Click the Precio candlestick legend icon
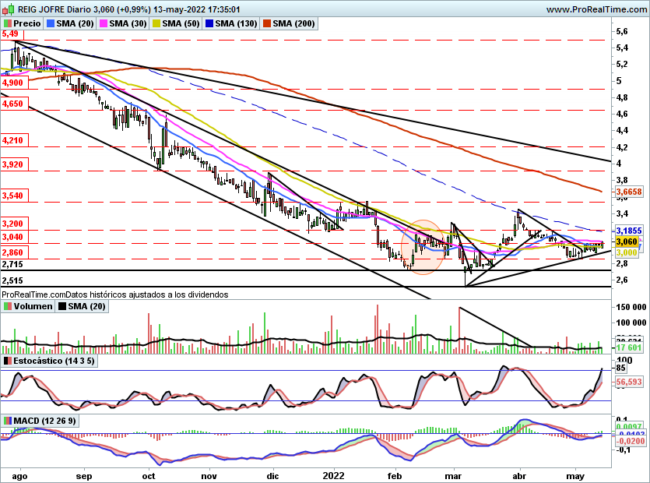The image size is (650, 483). pyautogui.click(x=8, y=22)
